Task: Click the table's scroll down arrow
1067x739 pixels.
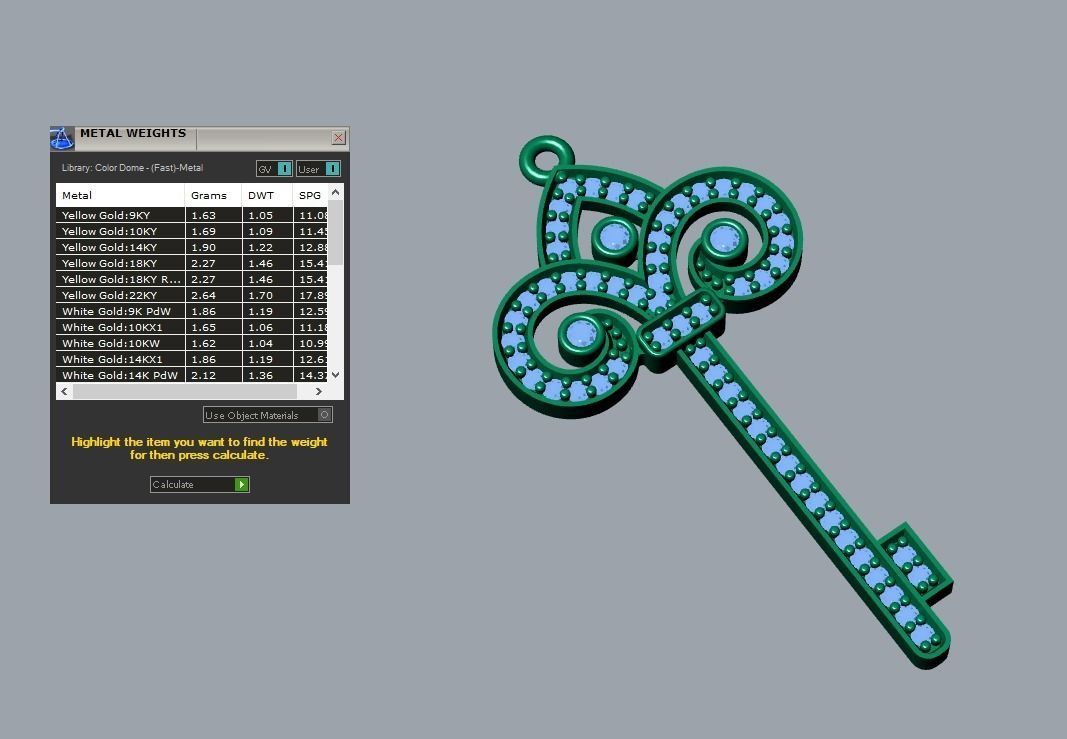Action: point(335,375)
